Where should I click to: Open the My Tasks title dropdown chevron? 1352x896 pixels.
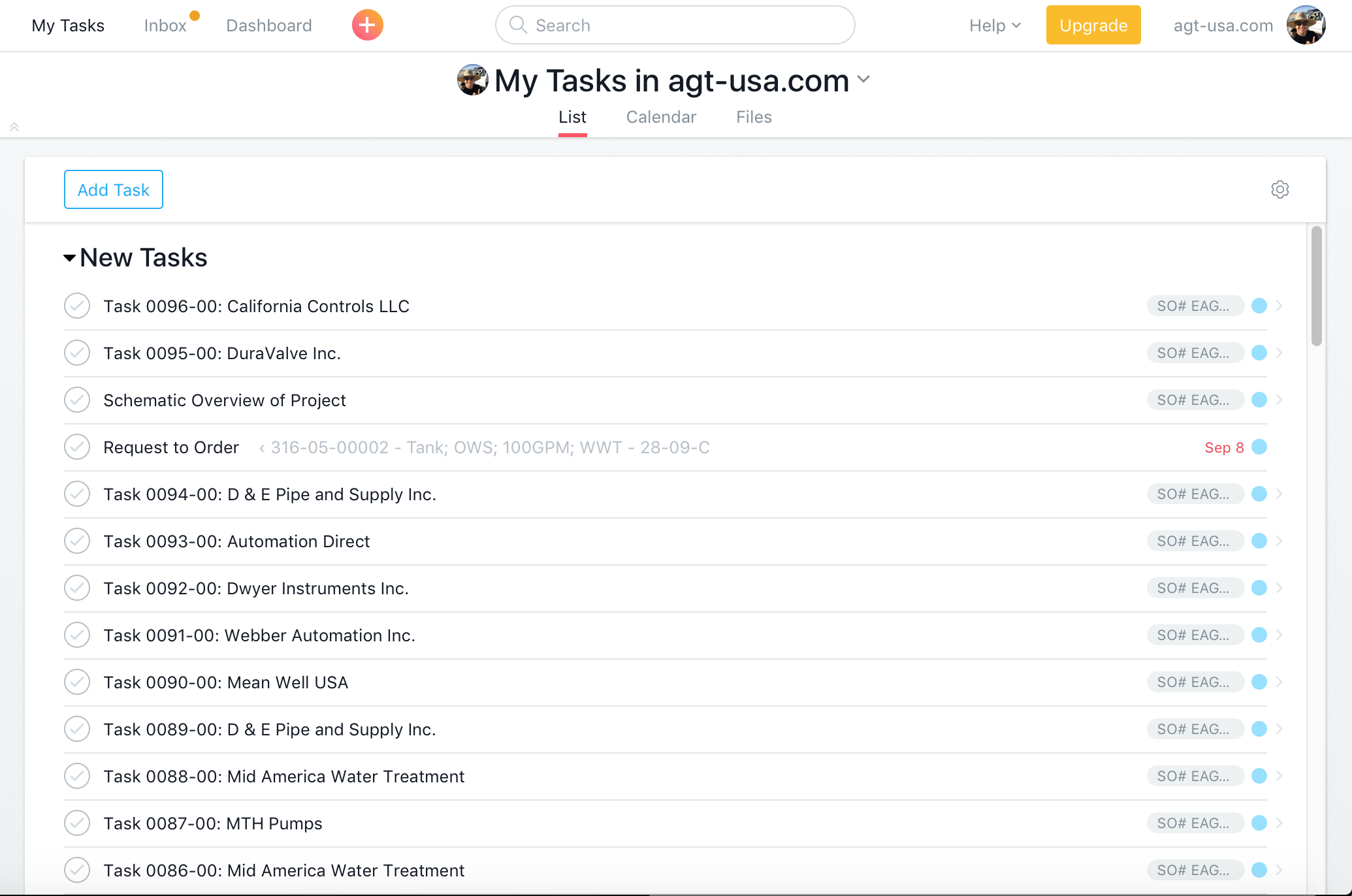tap(863, 80)
